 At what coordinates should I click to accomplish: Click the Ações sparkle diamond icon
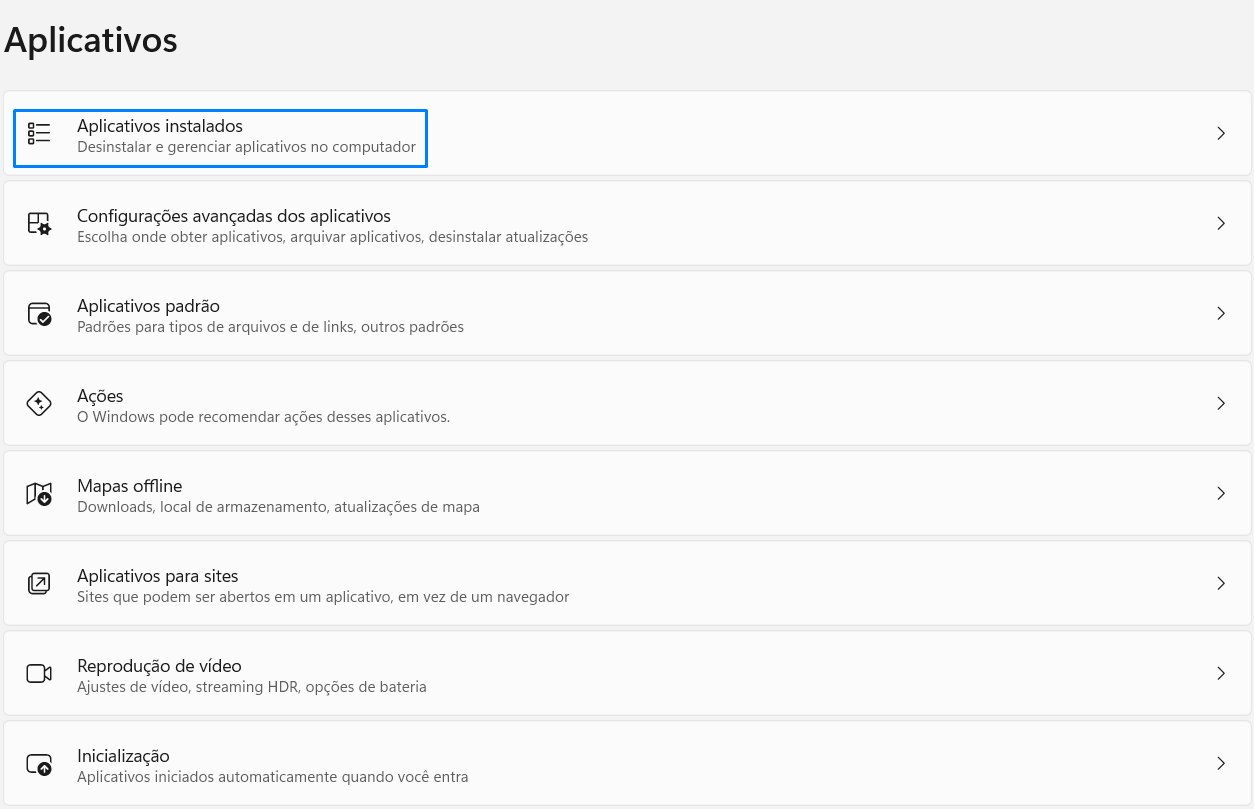[x=39, y=403]
